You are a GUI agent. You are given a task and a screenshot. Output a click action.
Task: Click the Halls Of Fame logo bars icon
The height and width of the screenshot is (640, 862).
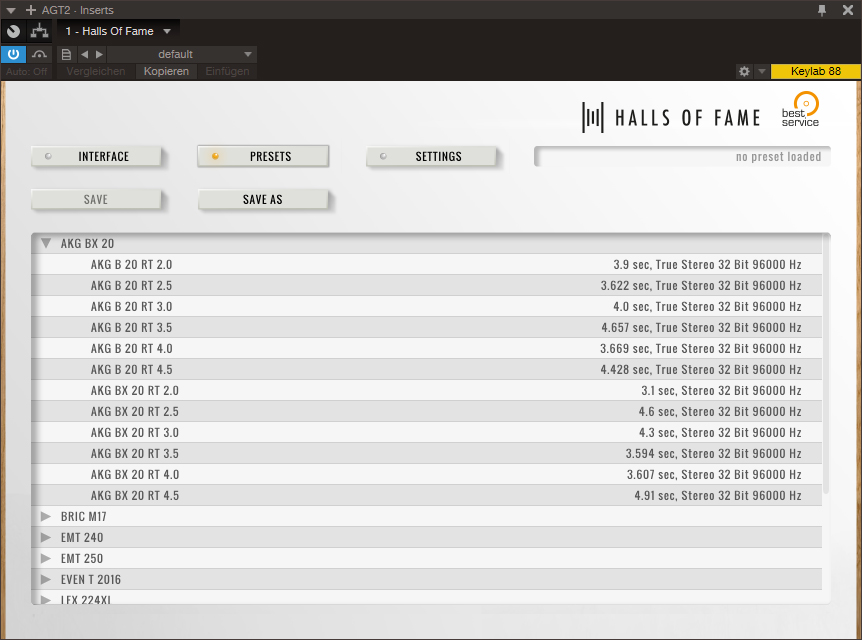(593, 117)
